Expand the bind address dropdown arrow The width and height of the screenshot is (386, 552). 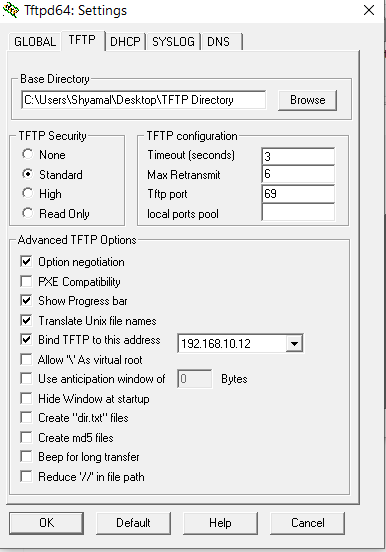pos(294,343)
